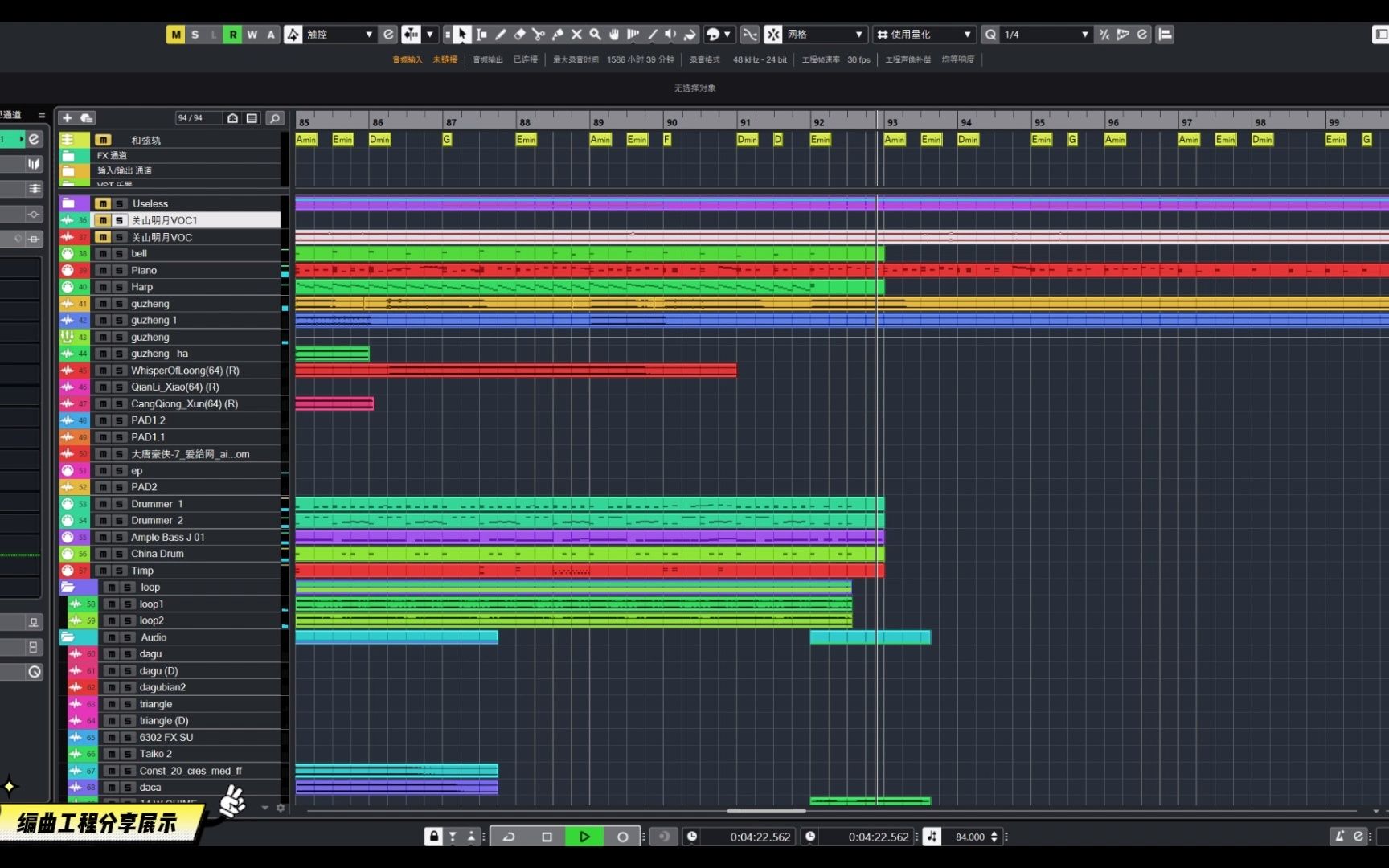
Task: Mute the Piano track
Action: (103, 271)
